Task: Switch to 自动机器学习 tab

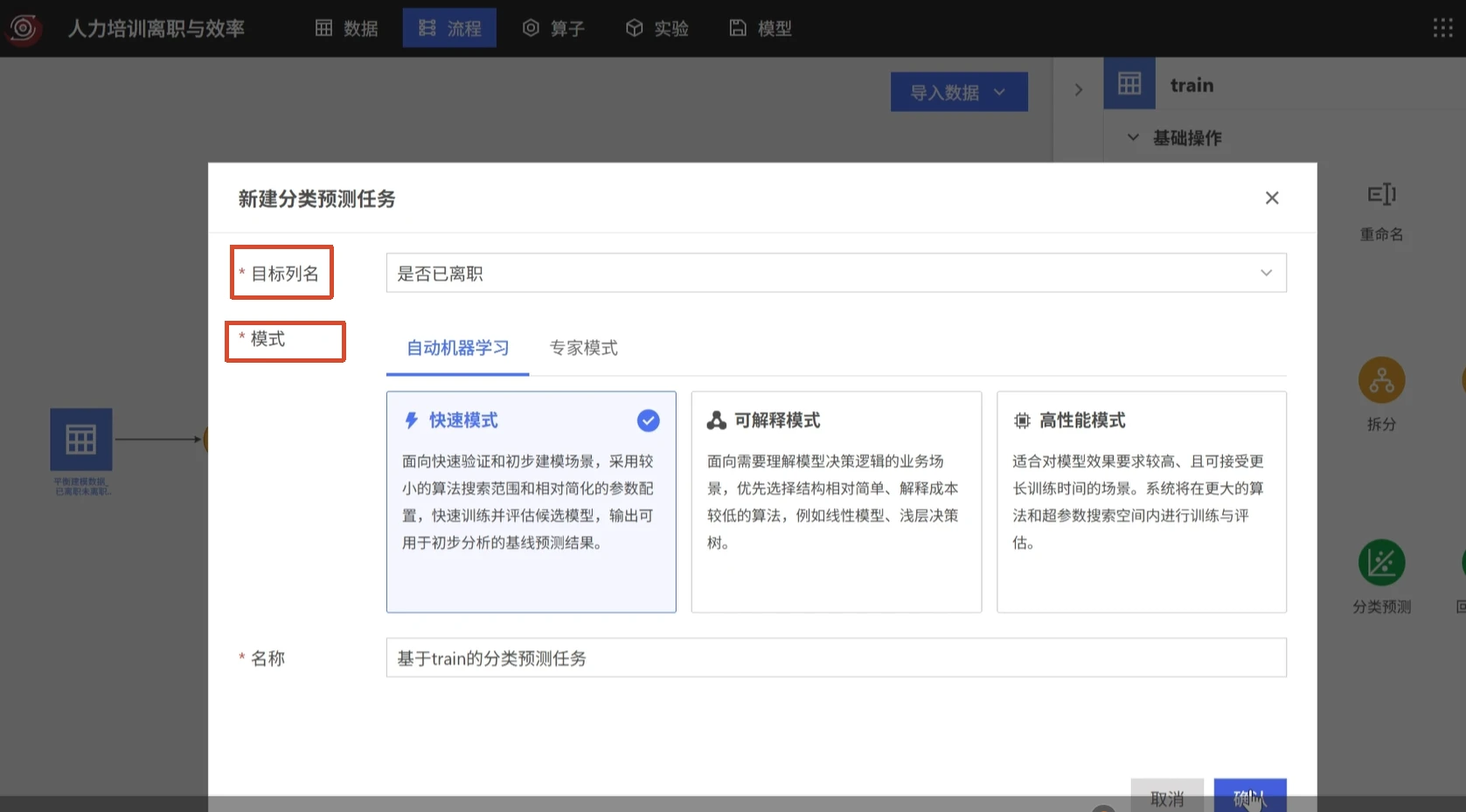Action: tap(457, 348)
